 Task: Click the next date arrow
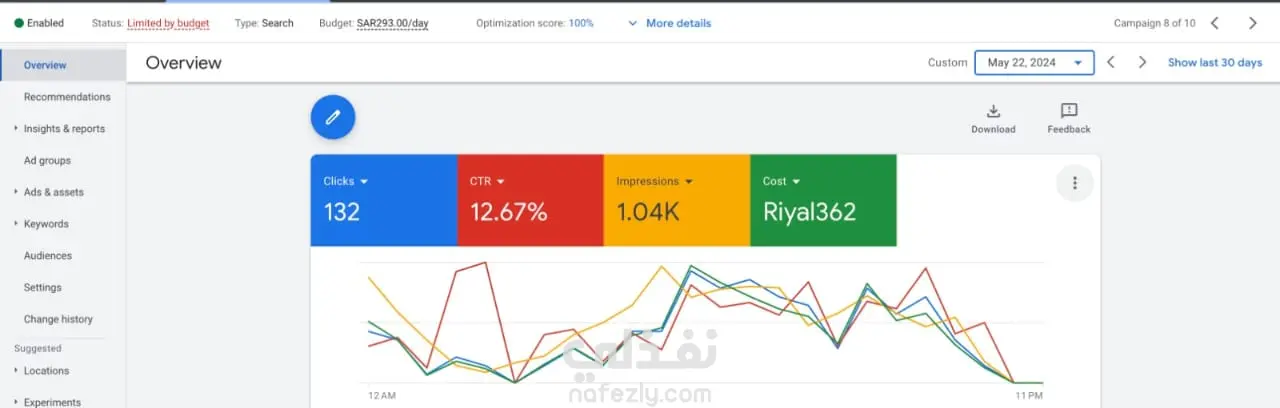1142,62
